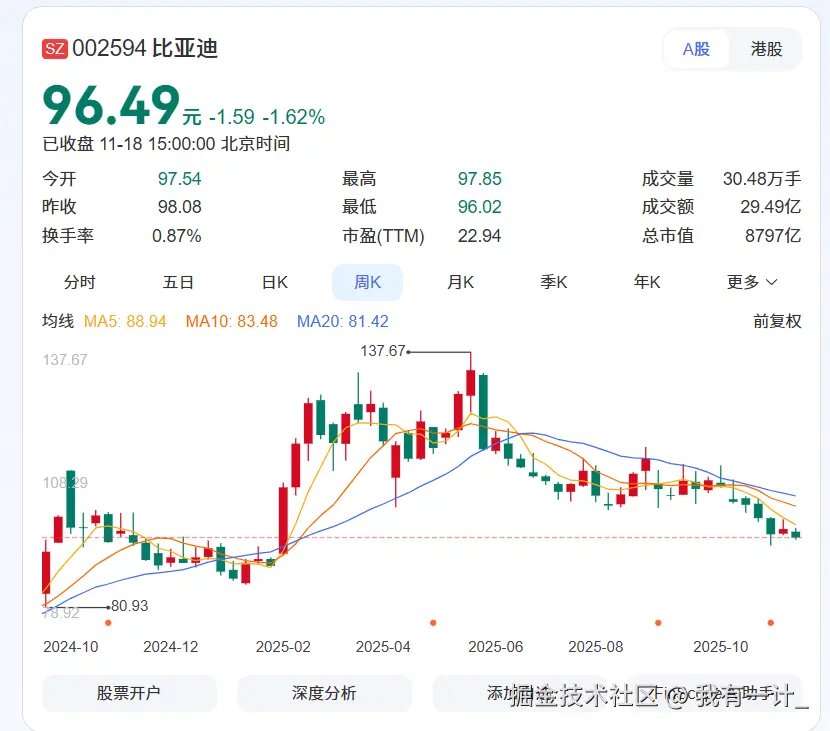Select the 月K monthly chart view

(x=460, y=282)
